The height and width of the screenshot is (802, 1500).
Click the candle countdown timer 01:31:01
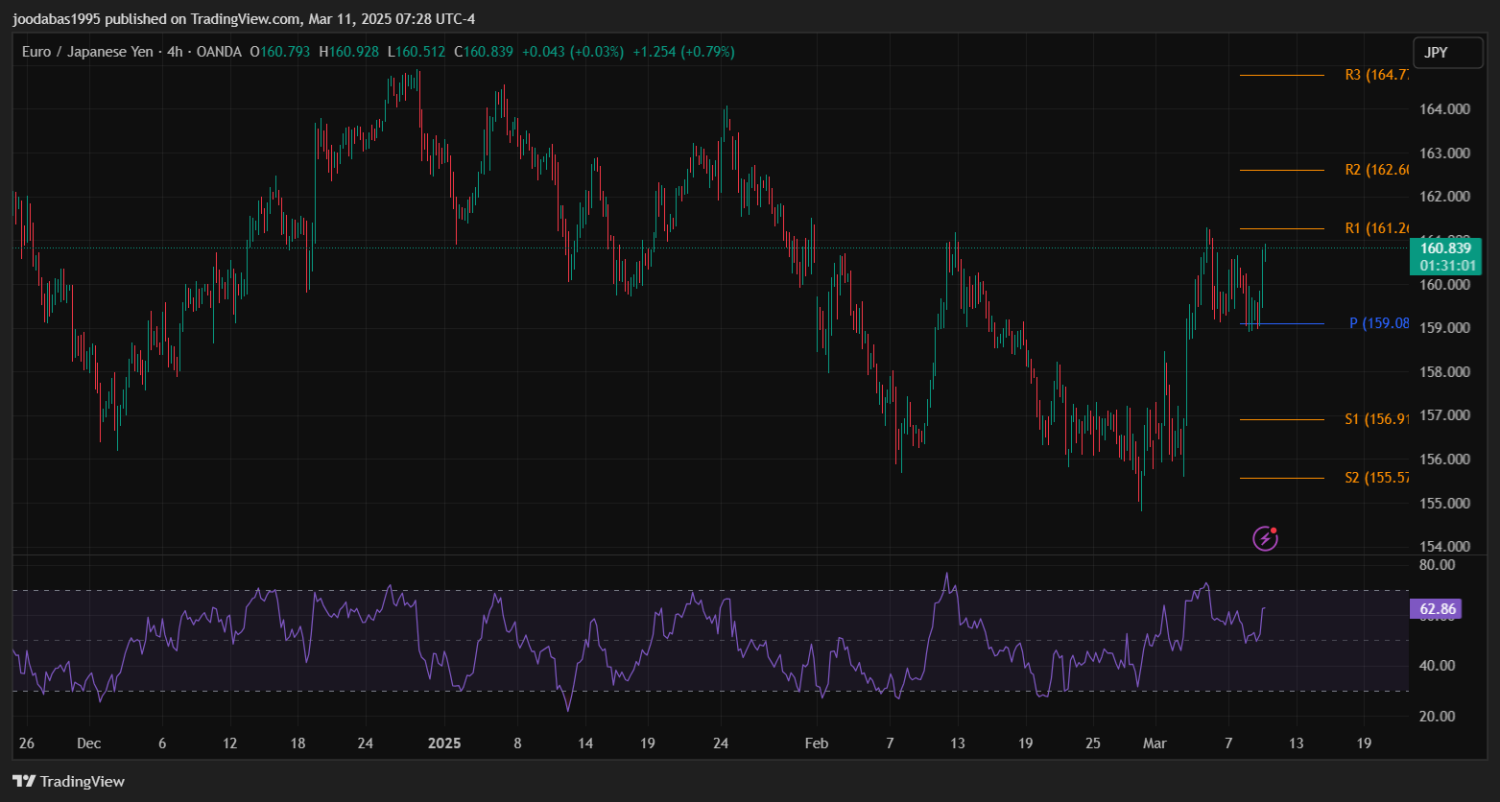click(1444, 265)
